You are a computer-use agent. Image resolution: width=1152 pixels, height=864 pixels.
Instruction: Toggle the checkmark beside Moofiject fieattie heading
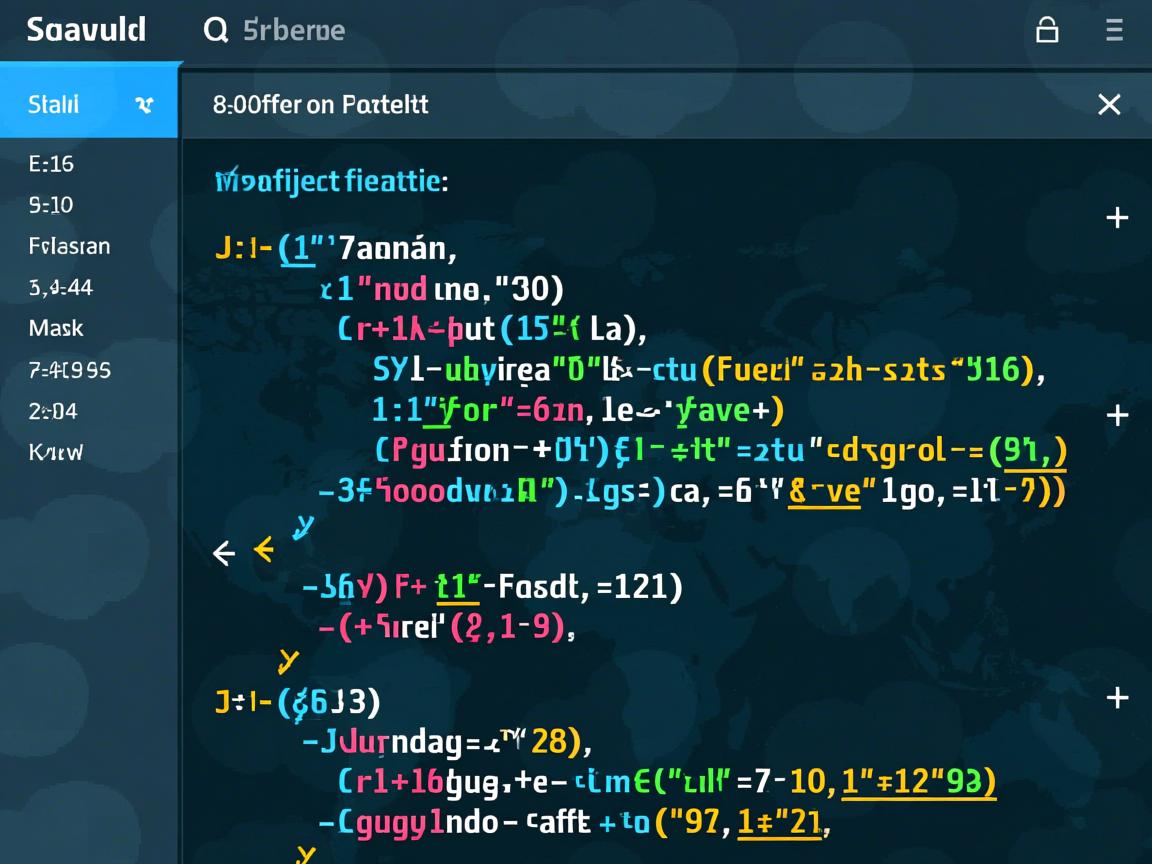coord(227,176)
